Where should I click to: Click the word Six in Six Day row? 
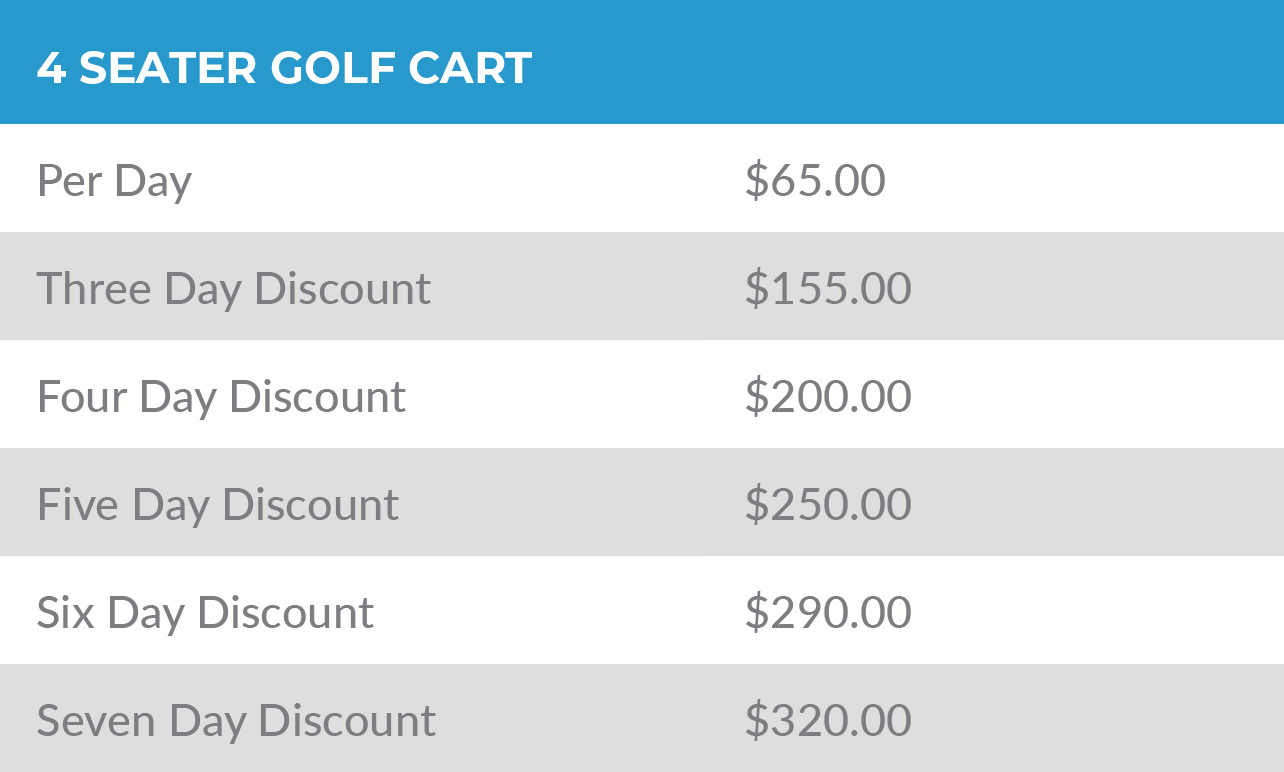[67, 613]
